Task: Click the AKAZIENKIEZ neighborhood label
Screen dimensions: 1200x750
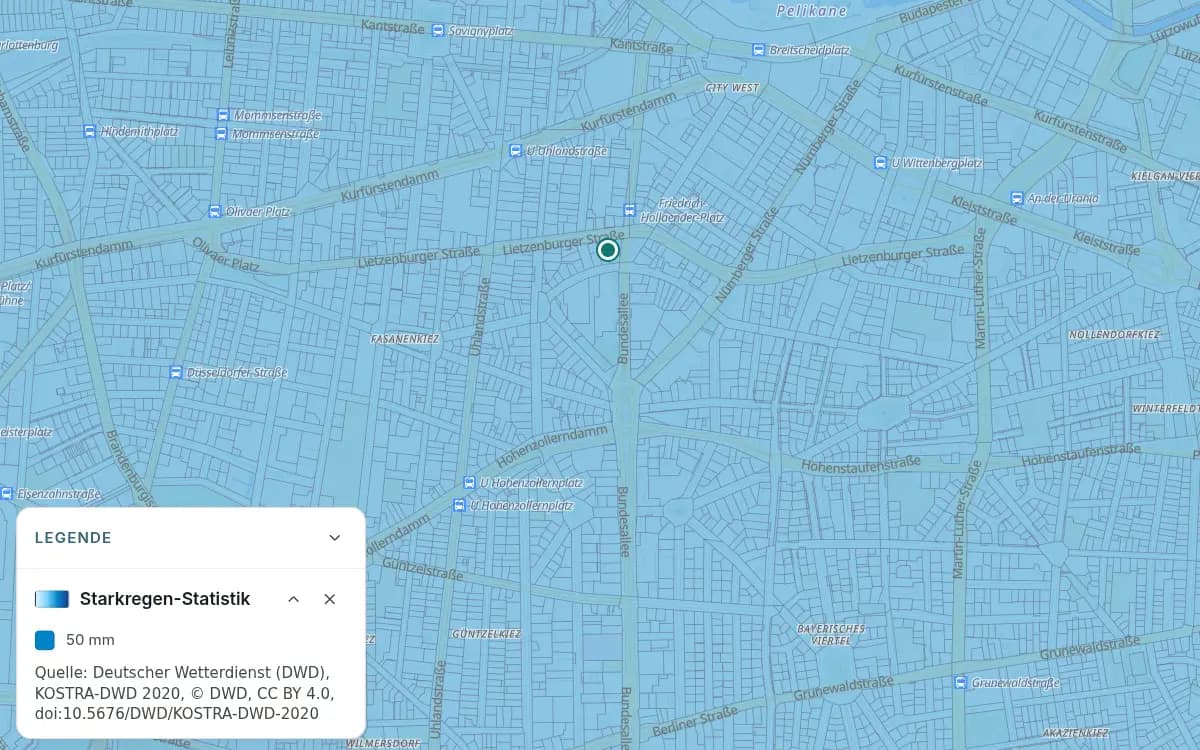Action: tap(1078, 734)
